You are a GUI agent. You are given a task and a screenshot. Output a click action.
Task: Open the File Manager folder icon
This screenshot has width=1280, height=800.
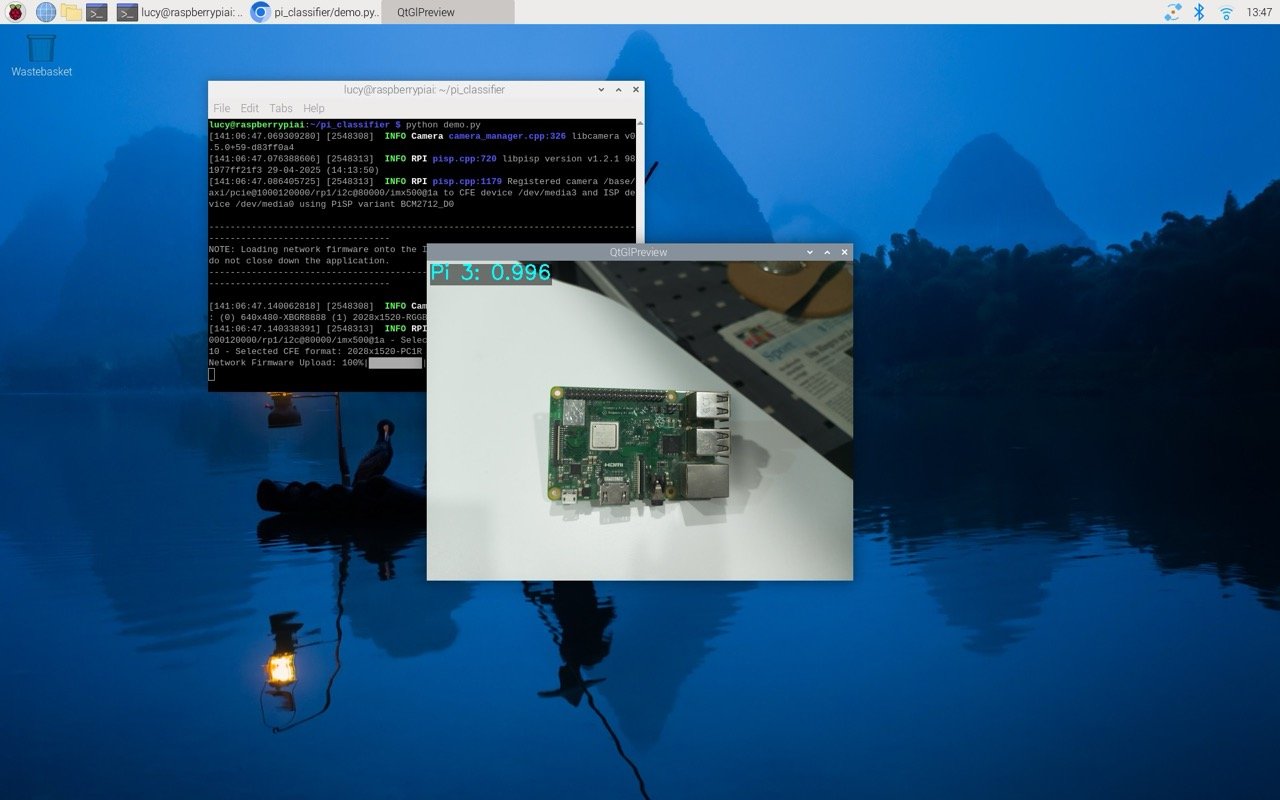71,12
